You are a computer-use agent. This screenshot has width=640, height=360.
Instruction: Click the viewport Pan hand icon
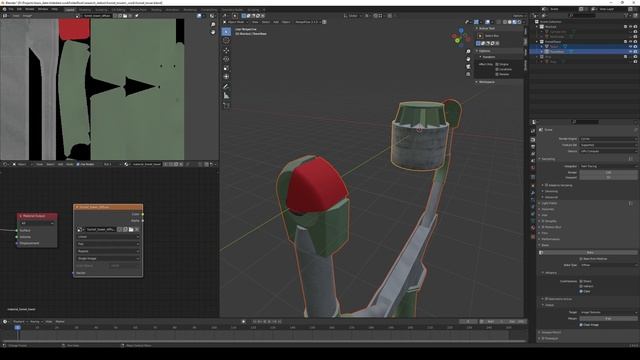tap(468, 59)
